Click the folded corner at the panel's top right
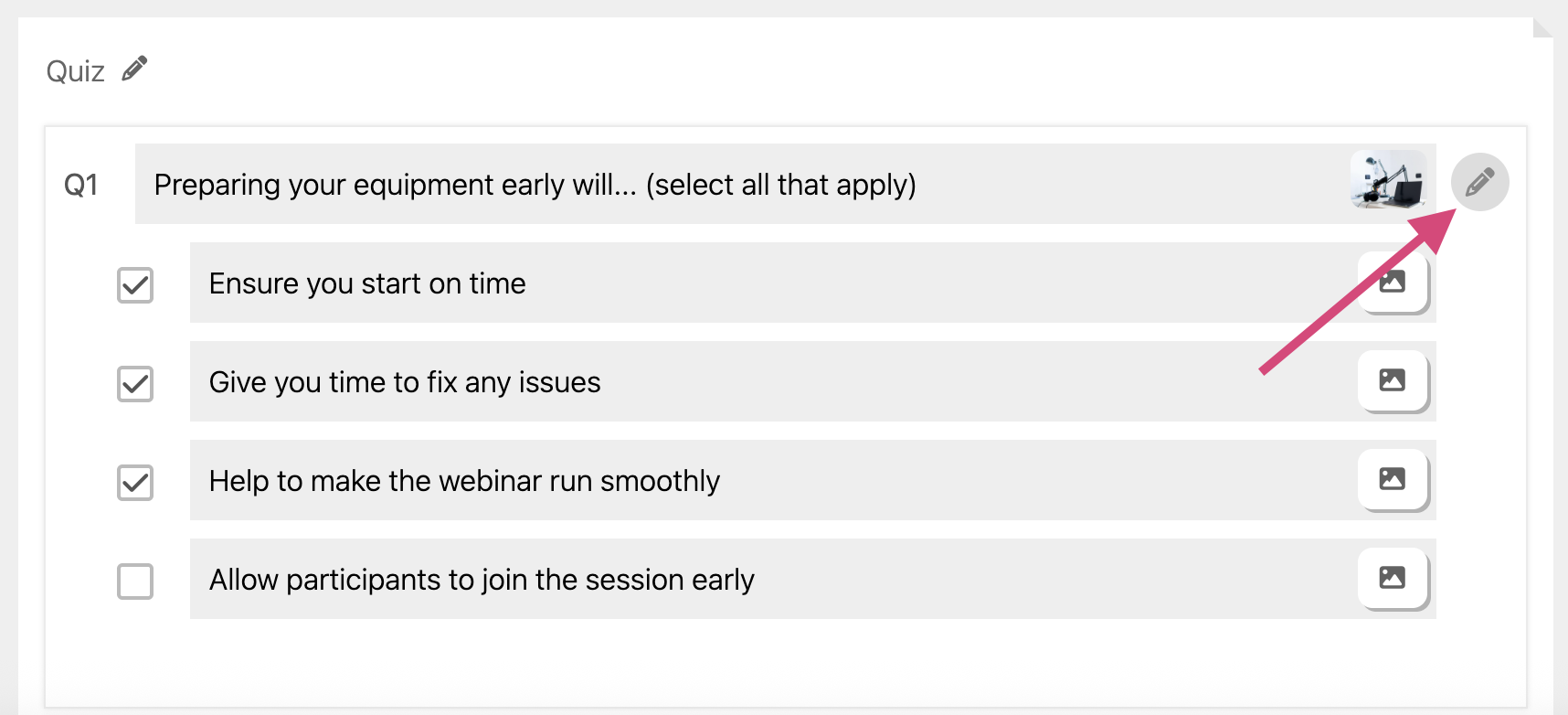Screen dimensions: 1568x715 click(1542, 27)
